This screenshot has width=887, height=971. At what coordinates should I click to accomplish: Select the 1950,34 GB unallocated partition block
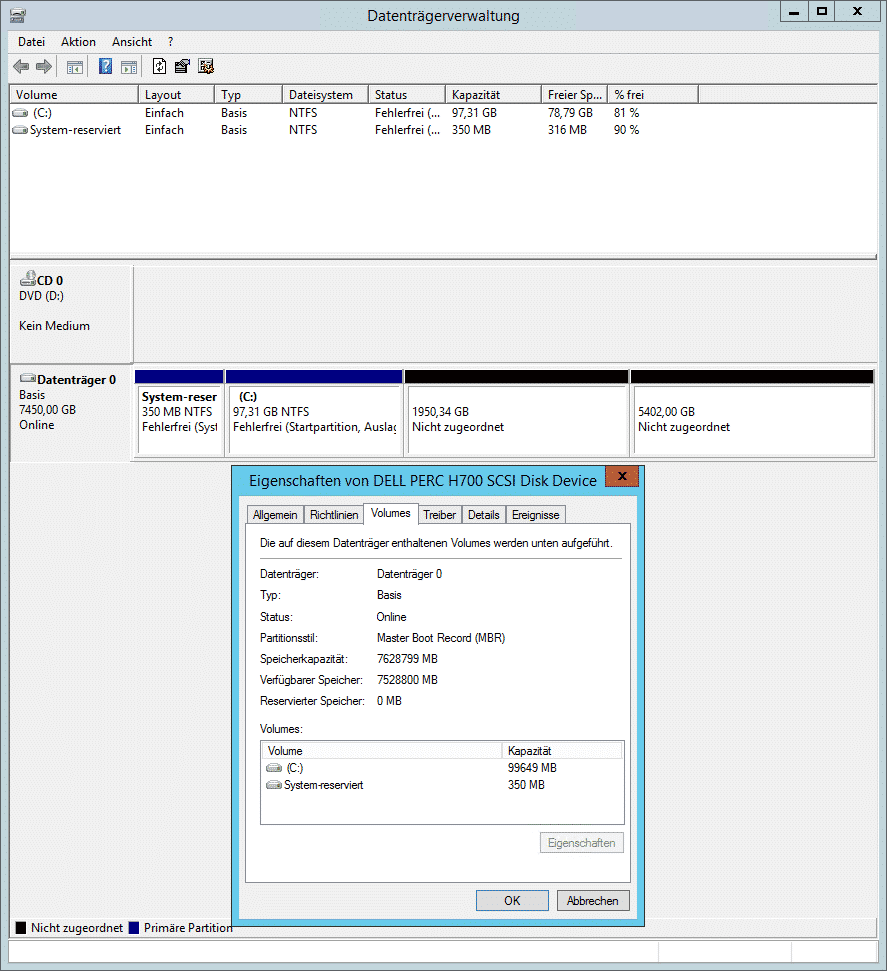pyautogui.click(x=517, y=414)
